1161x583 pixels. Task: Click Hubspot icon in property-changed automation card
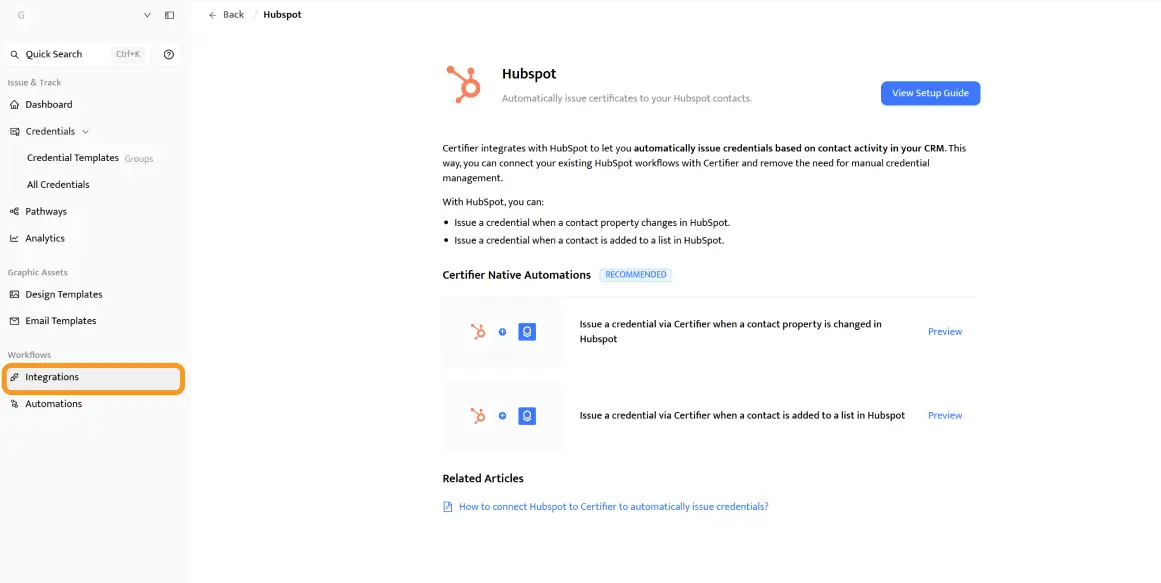pos(478,332)
